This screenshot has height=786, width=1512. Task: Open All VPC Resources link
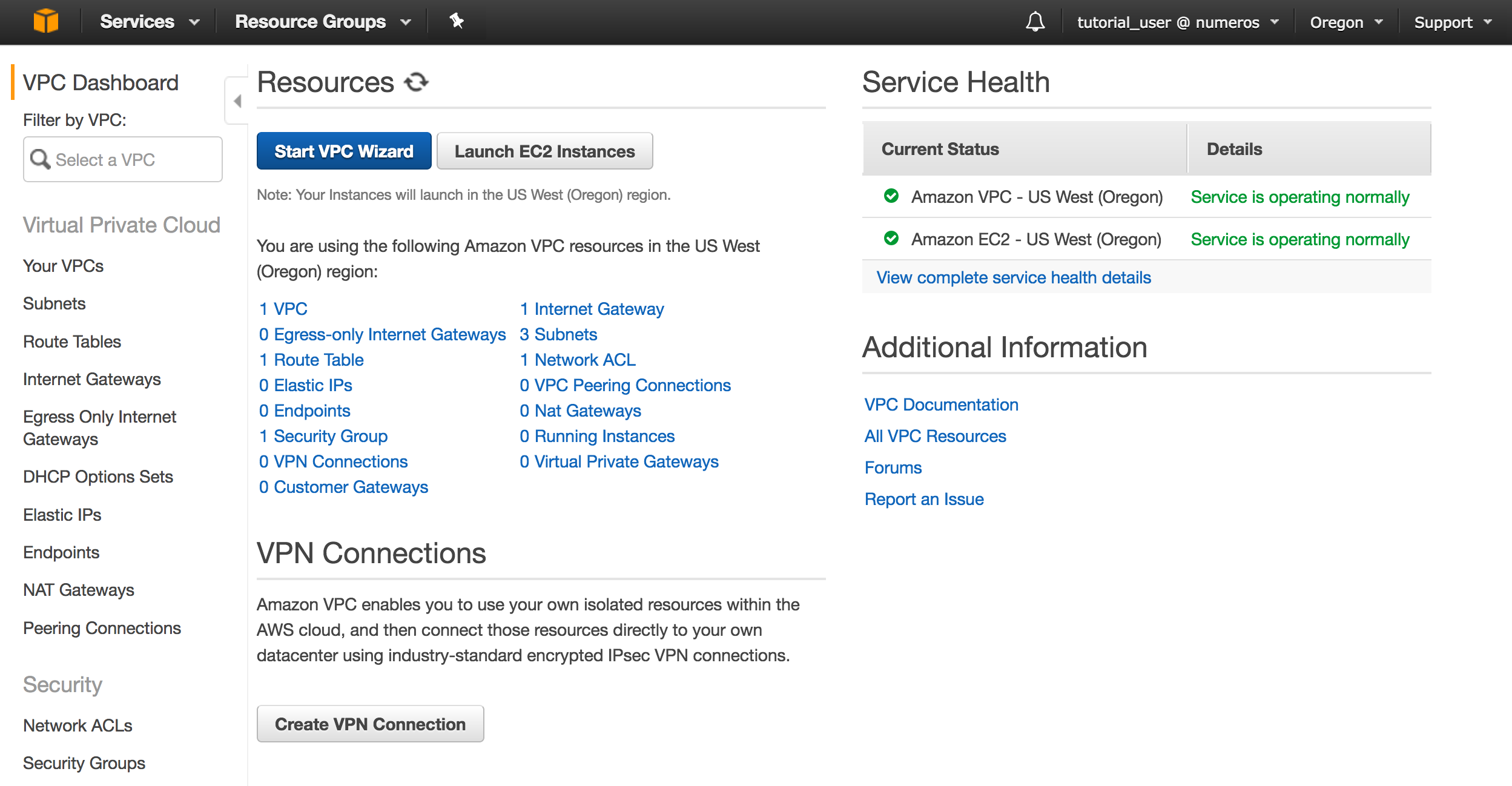pos(936,436)
